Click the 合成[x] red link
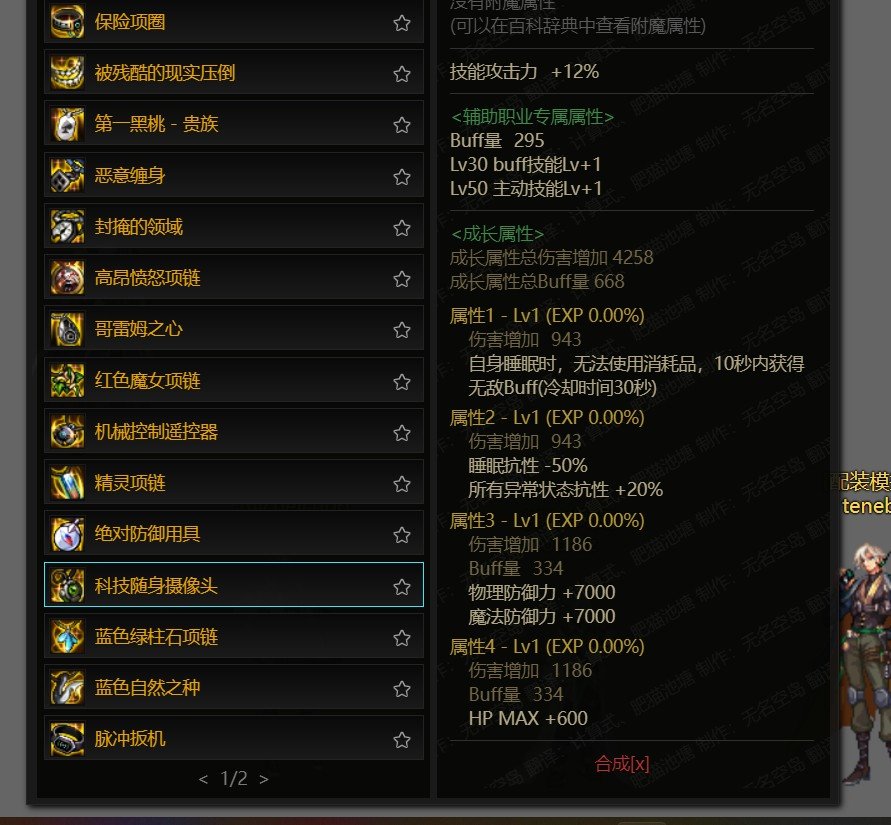This screenshot has width=891, height=825. point(622,764)
